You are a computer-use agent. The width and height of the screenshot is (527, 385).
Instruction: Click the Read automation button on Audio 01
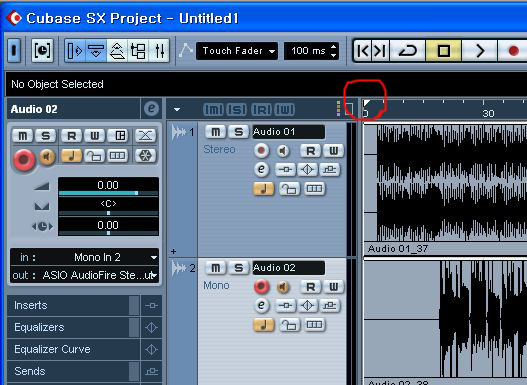click(310, 151)
